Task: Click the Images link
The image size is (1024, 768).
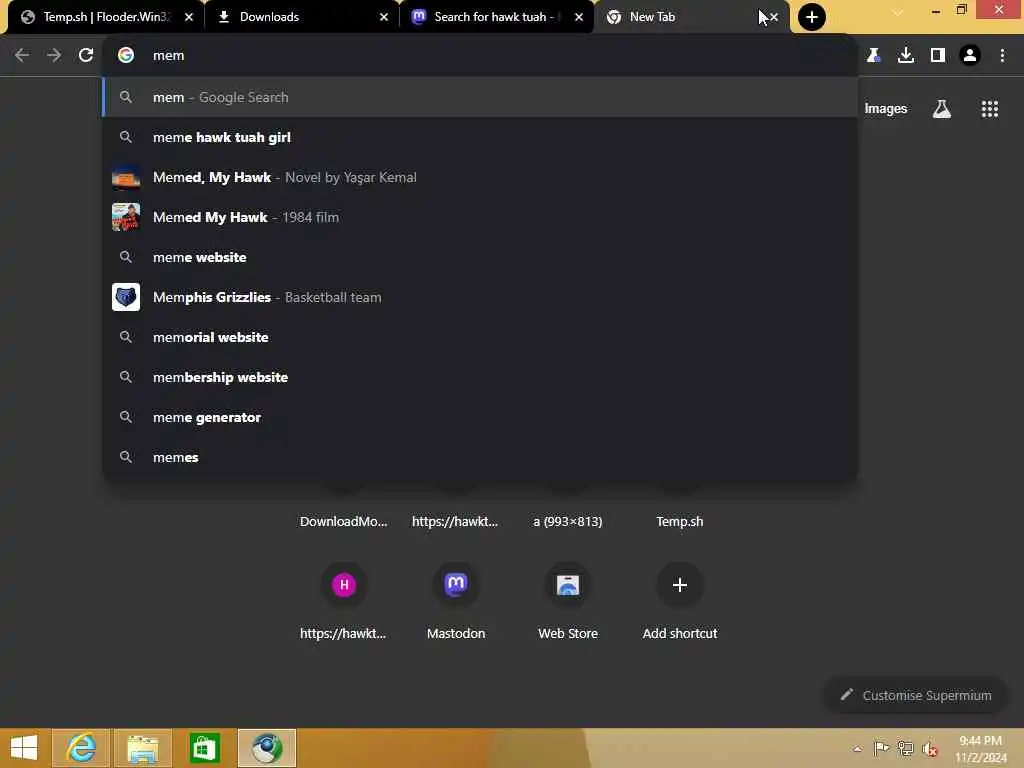Action: click(x=886, y=109)
